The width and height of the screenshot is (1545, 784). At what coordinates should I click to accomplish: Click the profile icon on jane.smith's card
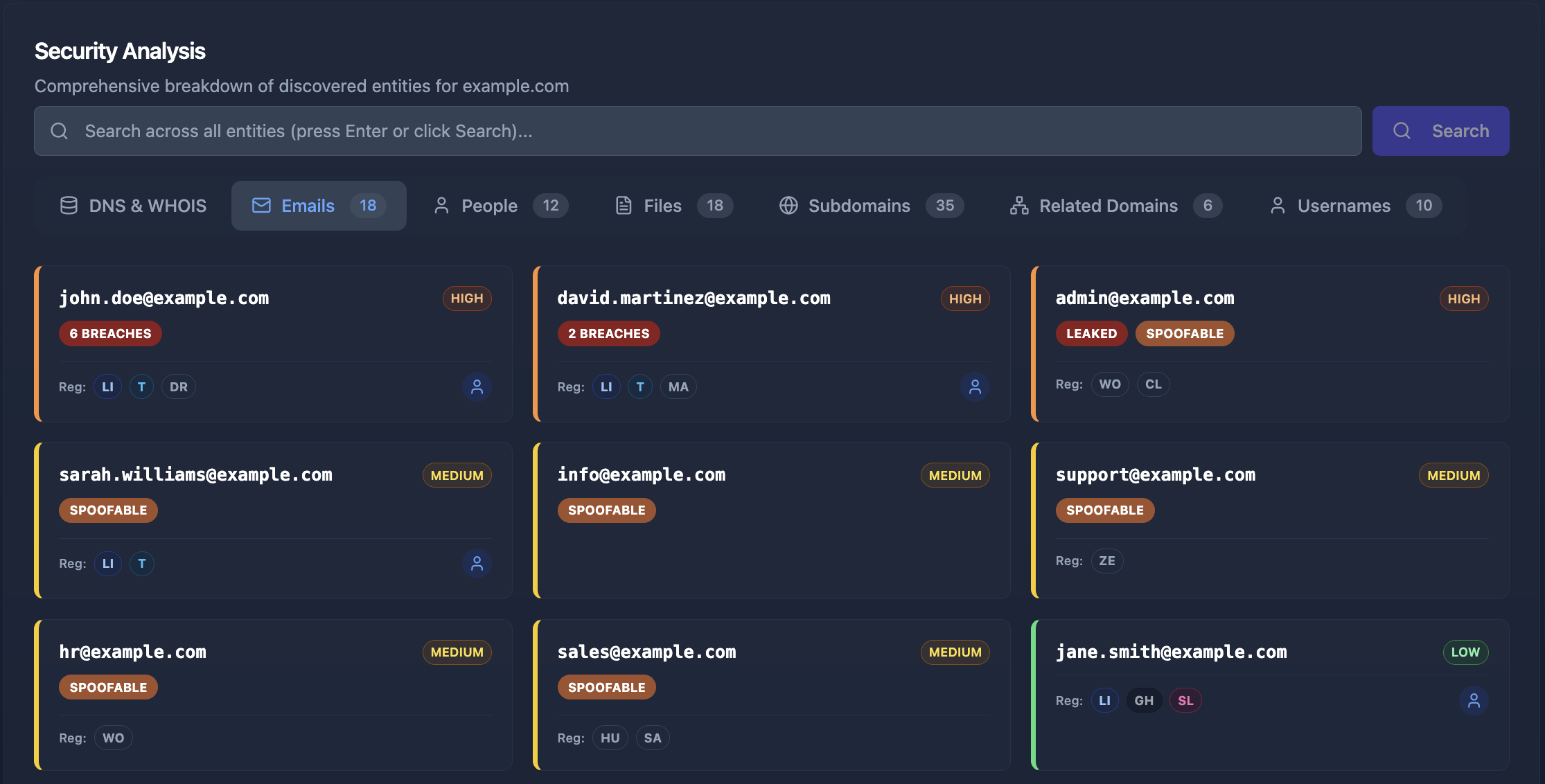click(1474, 700)
